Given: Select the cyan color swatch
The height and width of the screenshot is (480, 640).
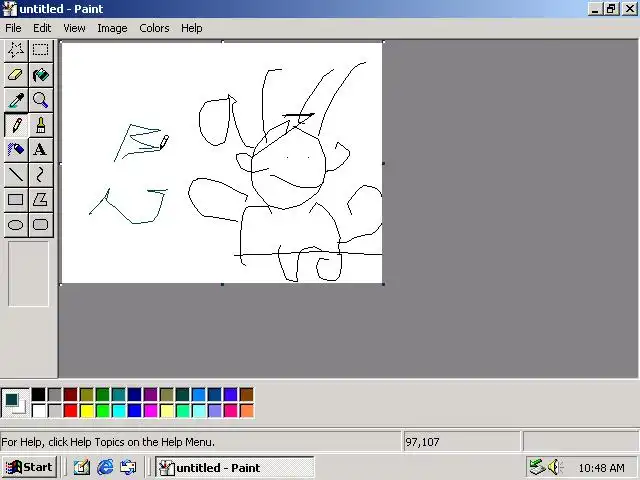Looking at the screenshot, I should pos(118,411).
